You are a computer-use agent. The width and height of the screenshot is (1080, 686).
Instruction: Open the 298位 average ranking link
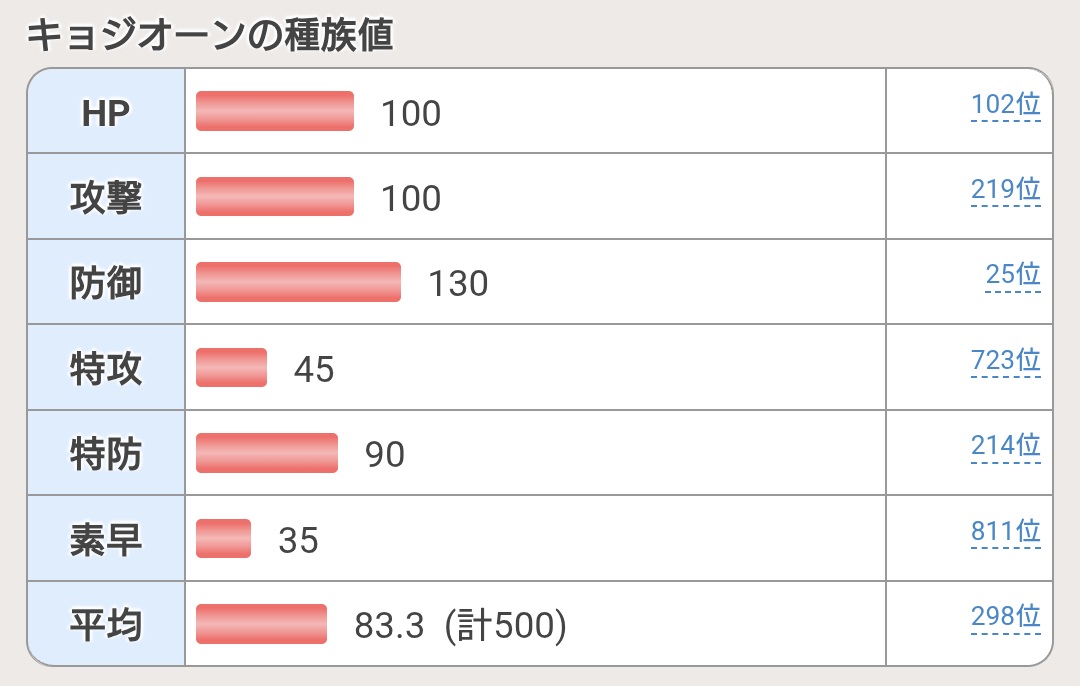[x=1005, y=617]
